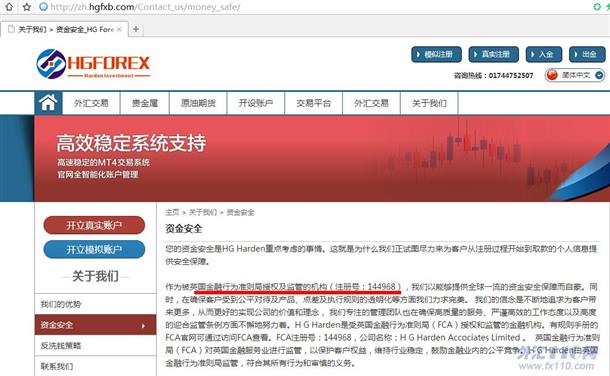Open the 简体中文 language dropdown
The height and width of the screenshot is (376, 610).
[x=575, y=75]
